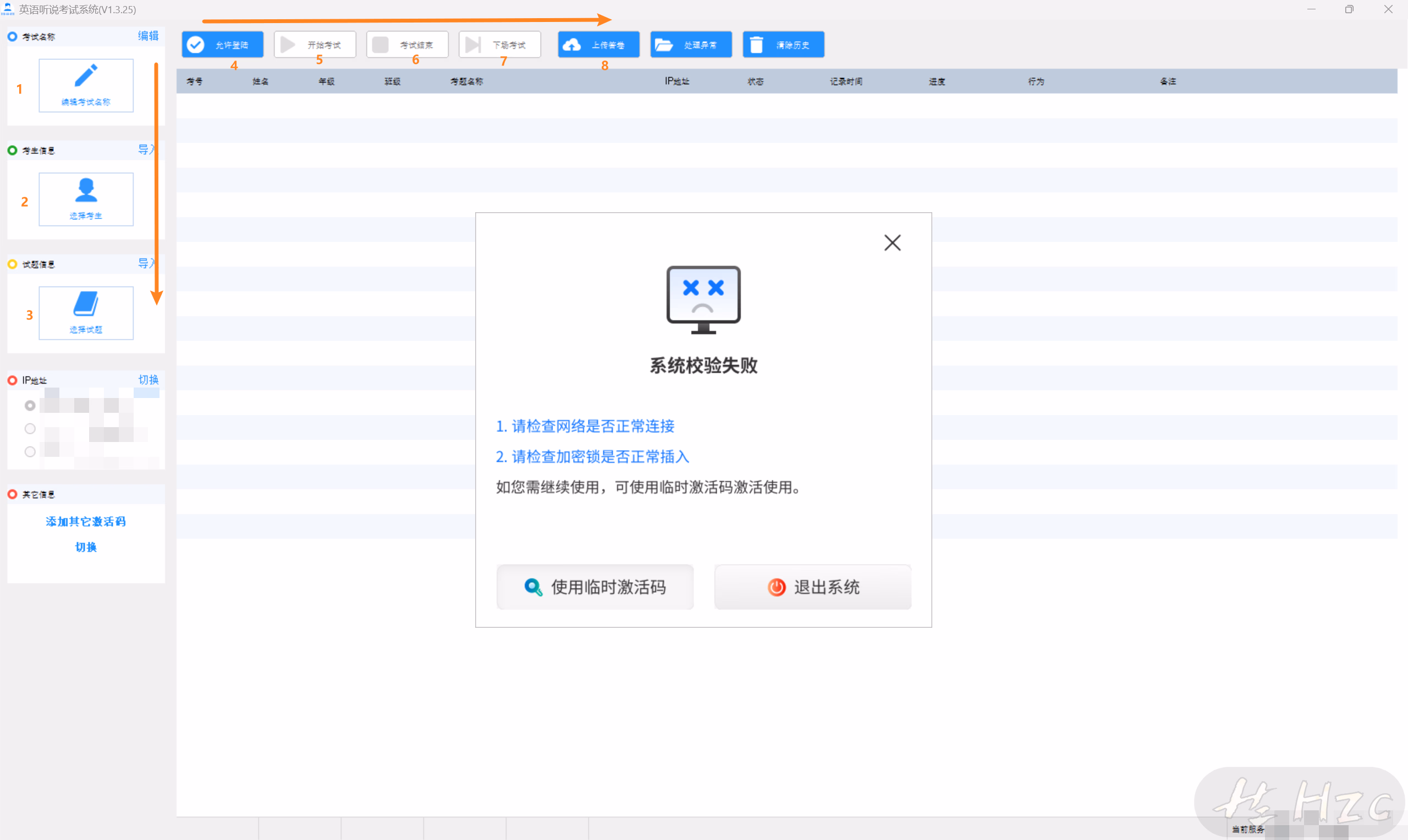Viewport: 1408px width, 840px height.
Task: Click the 试题信息 section title
Action: [38, 264]
